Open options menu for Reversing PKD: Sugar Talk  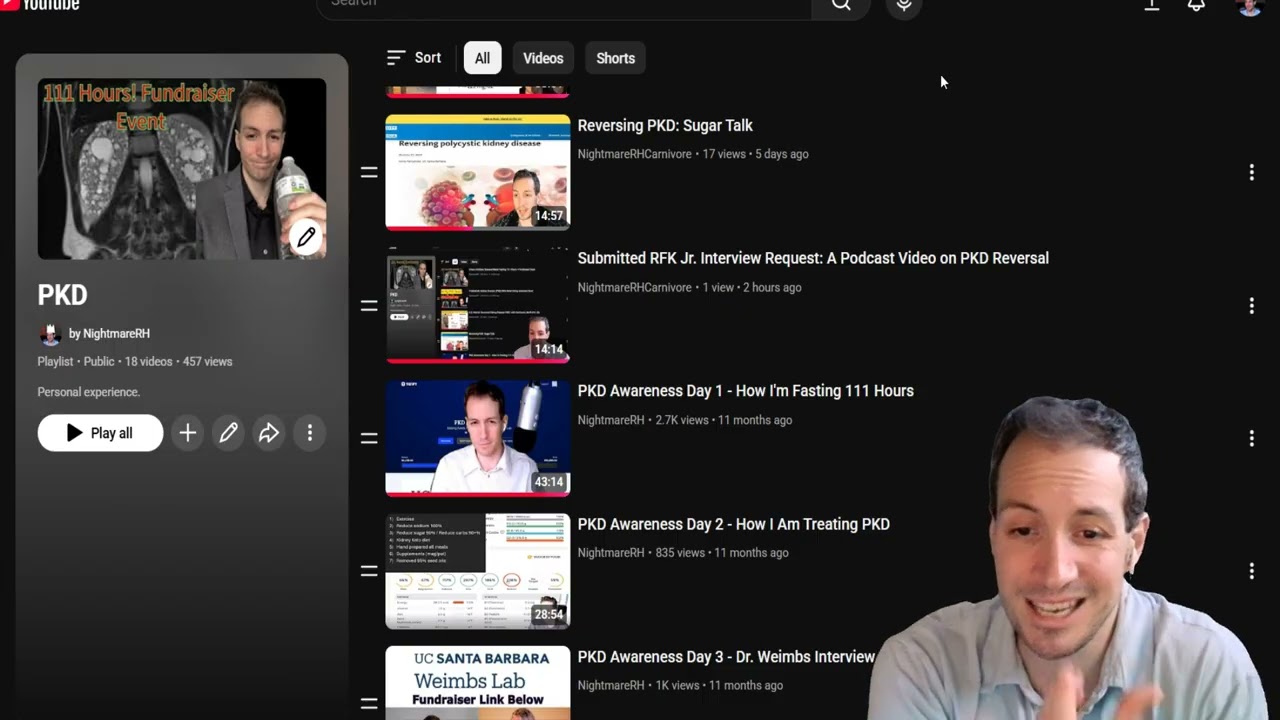click(x=1251, y=173)
